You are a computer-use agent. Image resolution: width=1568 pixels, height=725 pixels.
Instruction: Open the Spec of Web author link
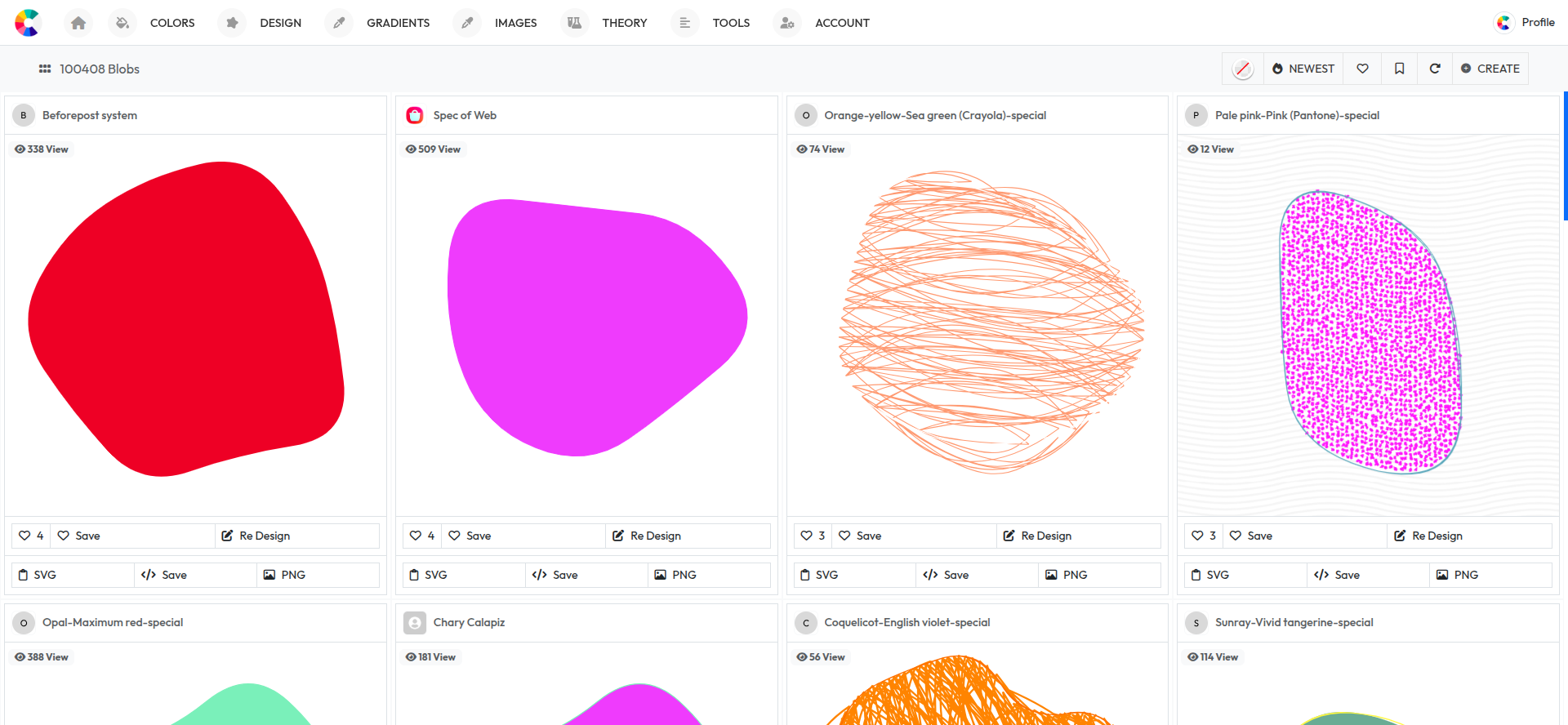pos(465,115)
